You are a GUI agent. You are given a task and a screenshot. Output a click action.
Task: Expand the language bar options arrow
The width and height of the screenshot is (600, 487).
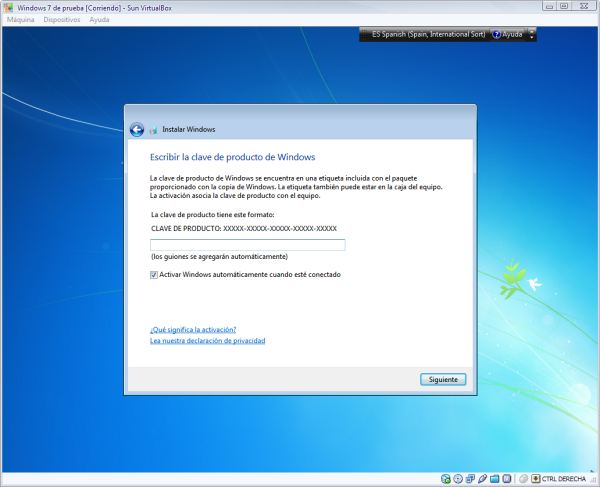(x=533, y=34)
